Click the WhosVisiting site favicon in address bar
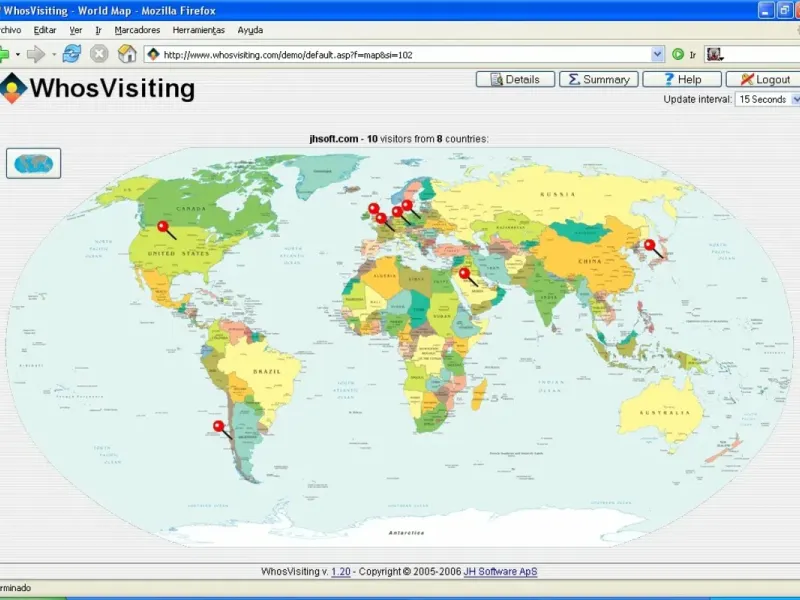 154,54
